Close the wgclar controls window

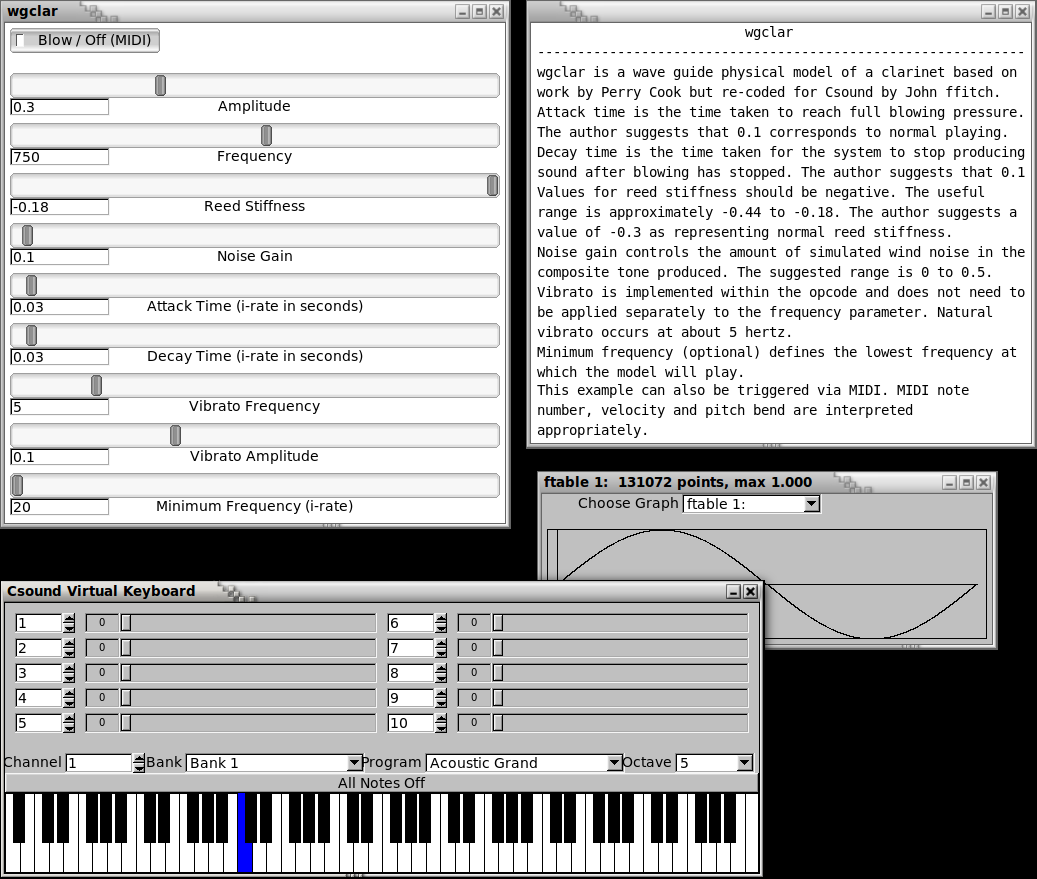coord(497,11)
